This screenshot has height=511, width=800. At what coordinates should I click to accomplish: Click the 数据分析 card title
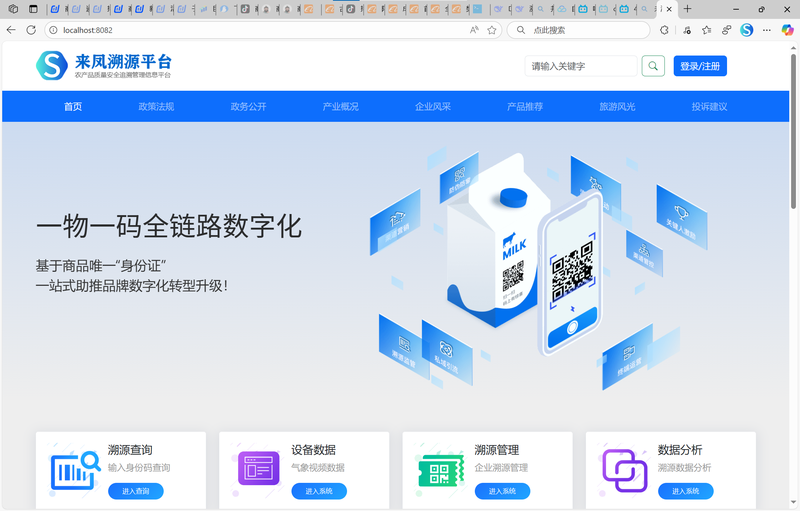click(x=680, y=450)
